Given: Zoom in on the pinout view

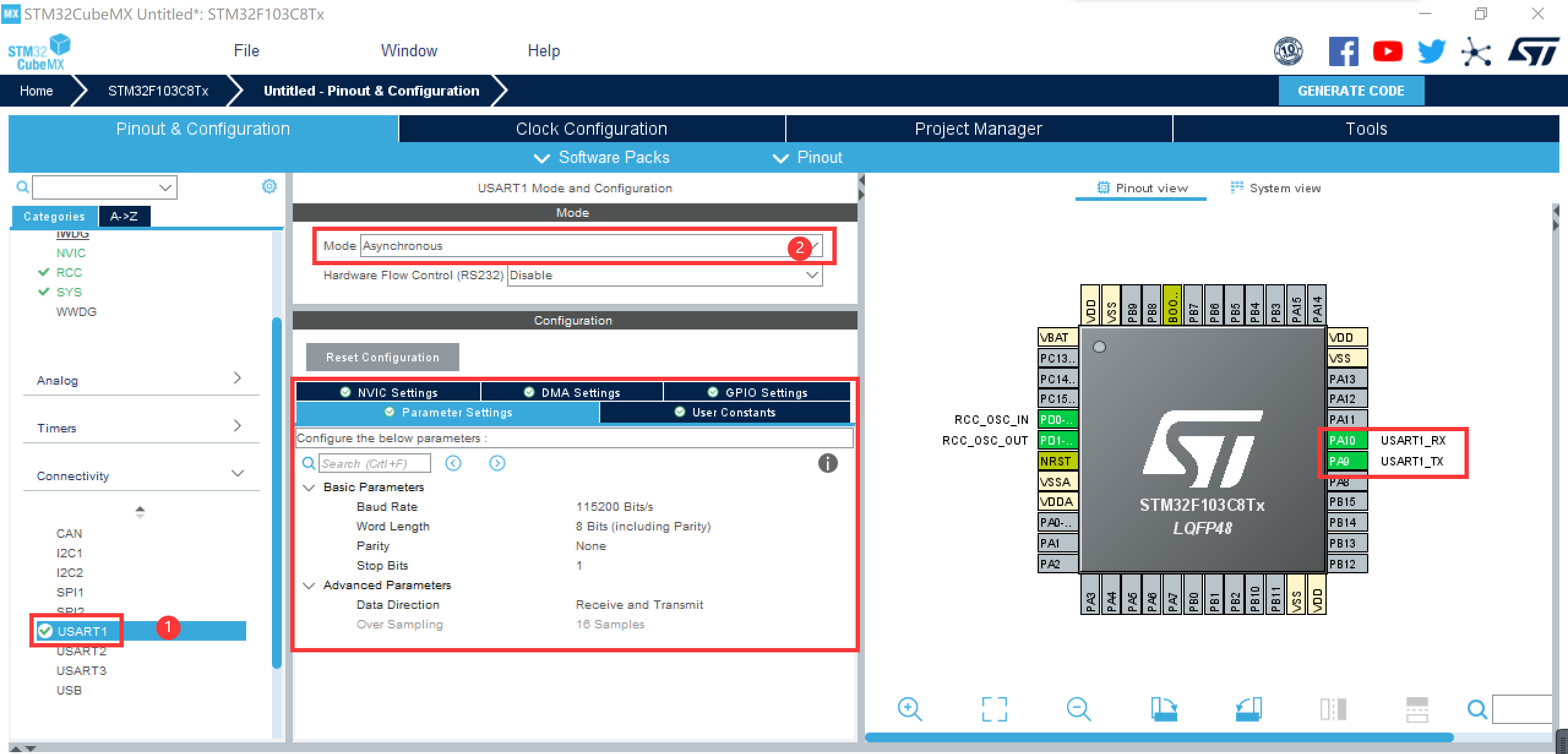Looking at the screenshot, I should coord(910,709).
